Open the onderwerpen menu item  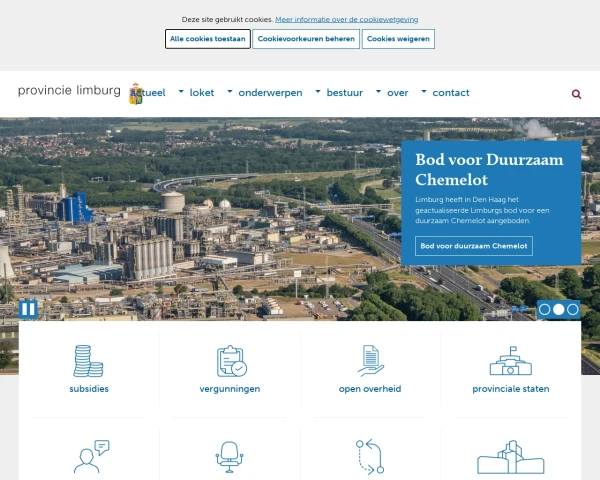[270, 93]
